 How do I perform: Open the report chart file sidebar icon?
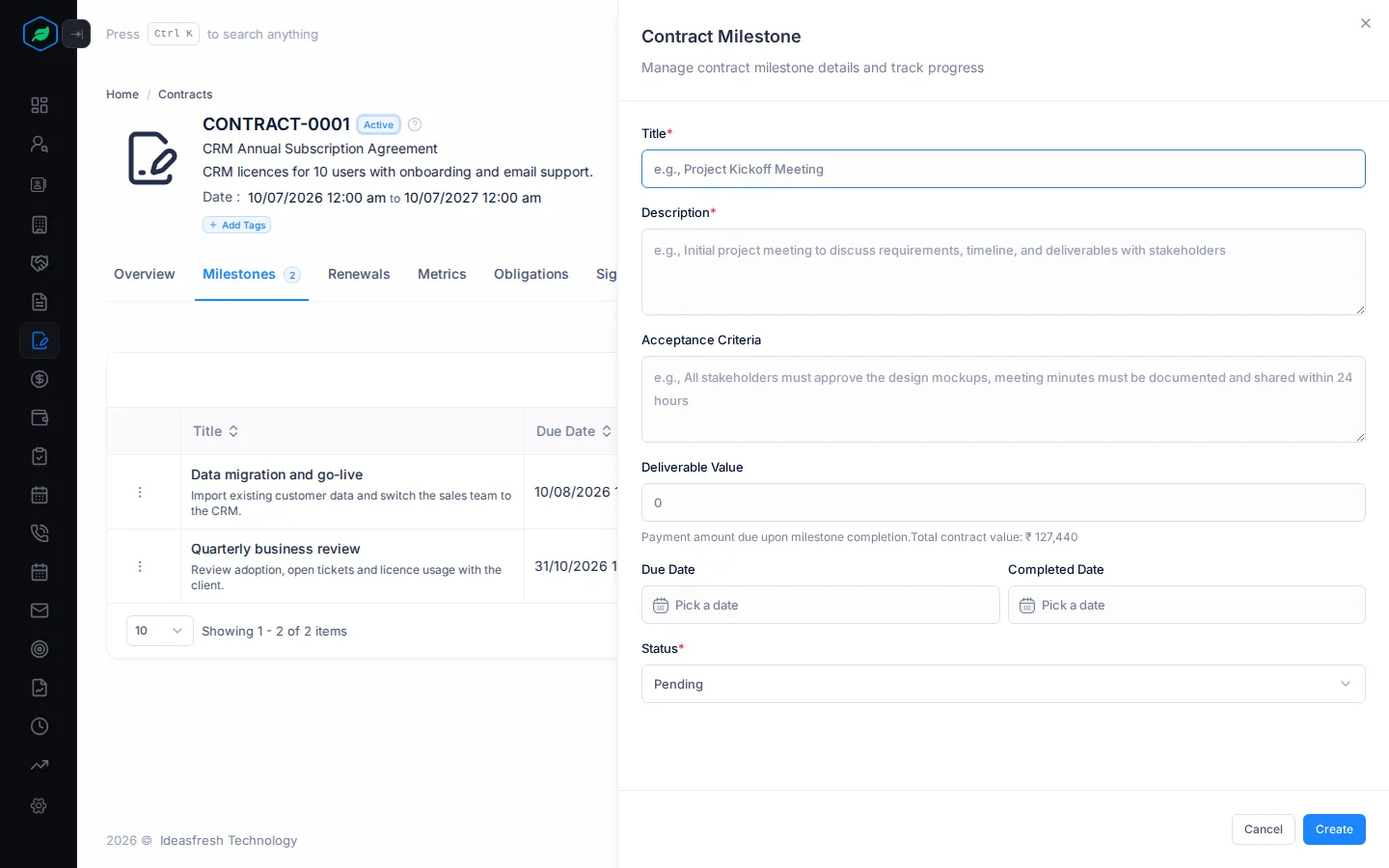pyautogui.click(x=40, y=688)
